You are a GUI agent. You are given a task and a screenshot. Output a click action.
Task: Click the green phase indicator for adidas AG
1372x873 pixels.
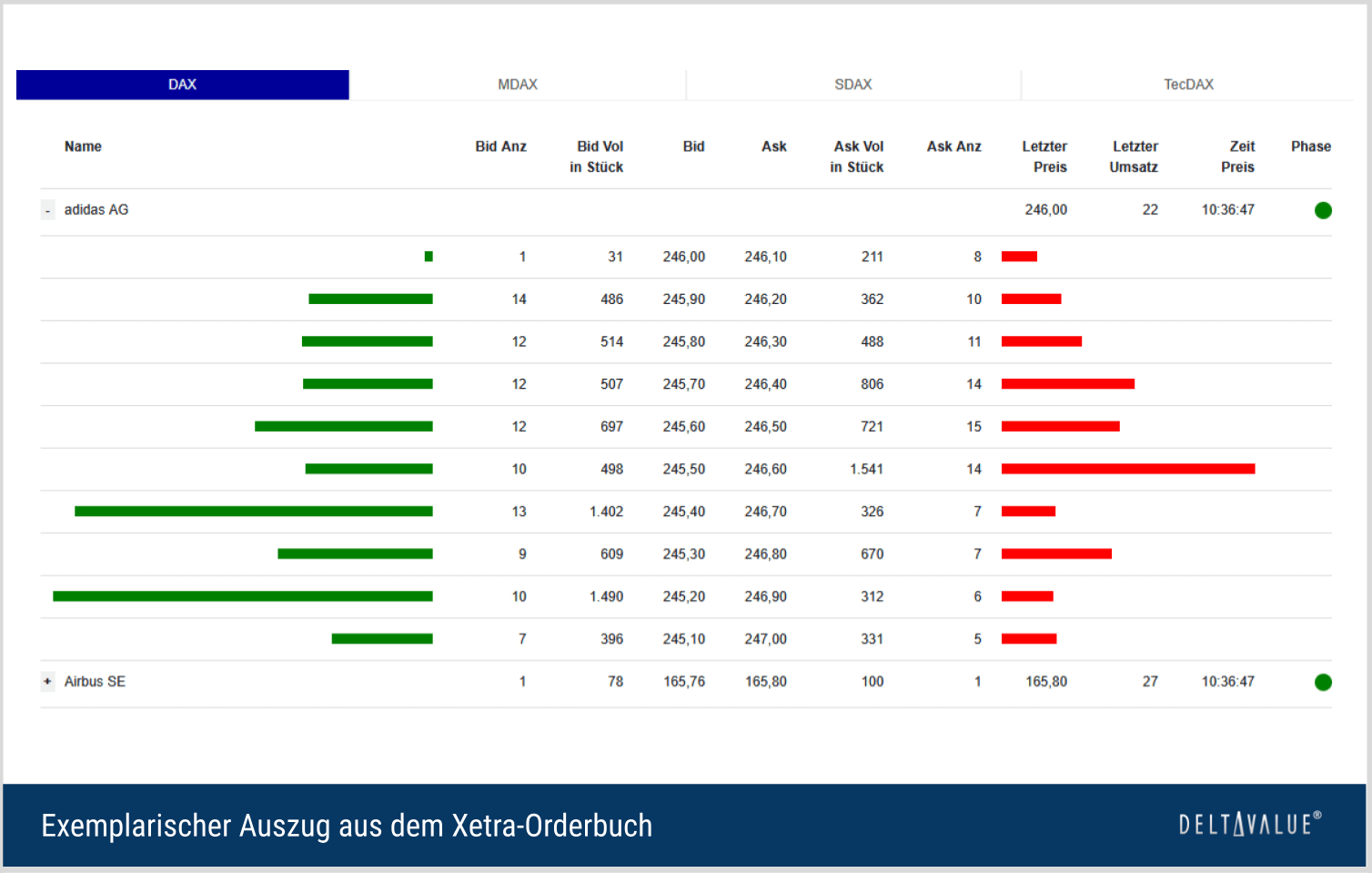(x=1323, y=210)
